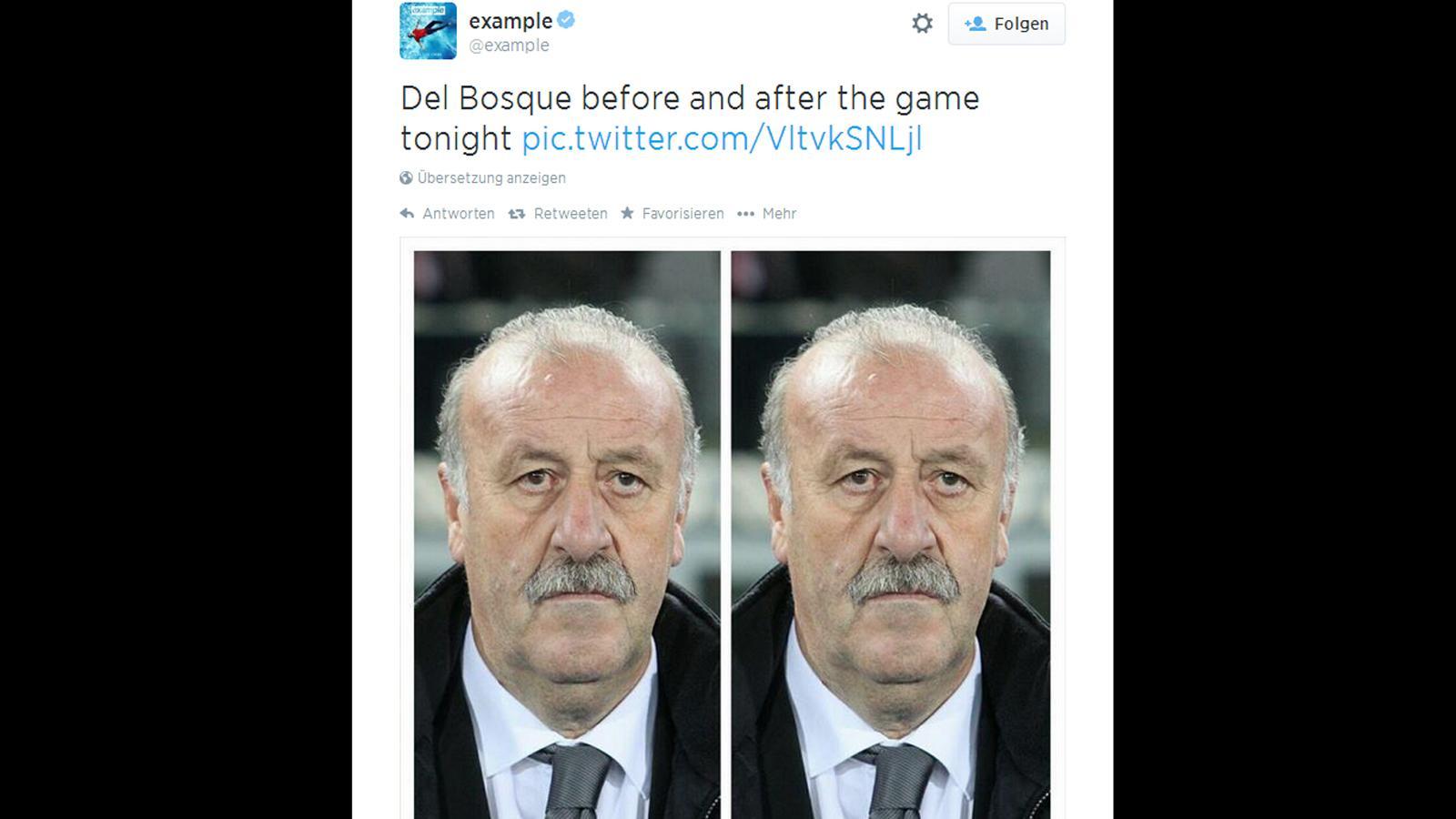Expand the Mehr options menu

[x=779, y=214]
